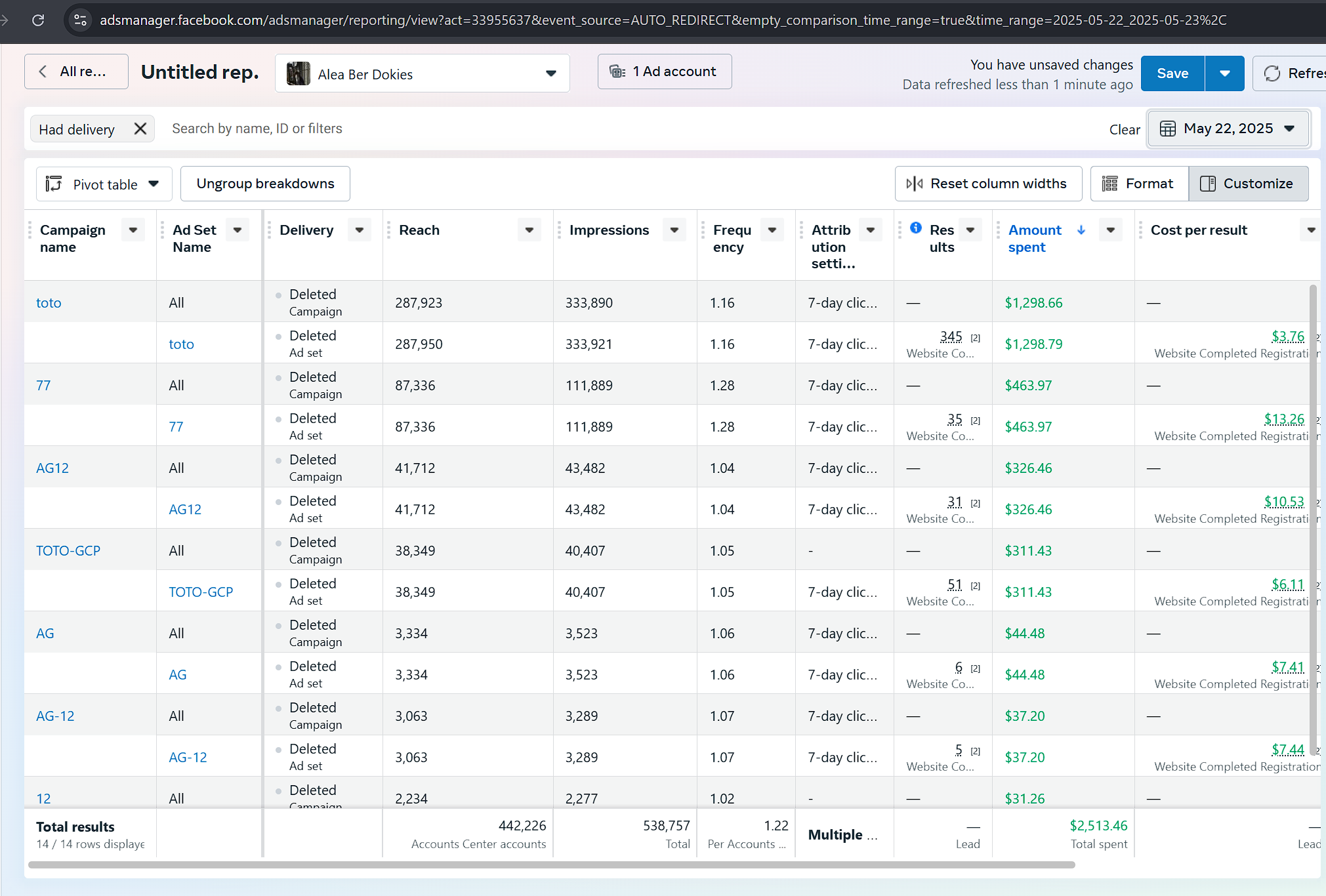The width and height of the screenshot is (1326, 896).
Task: Open Alea Ber Dokies account selector
Action: coord(422,73)
